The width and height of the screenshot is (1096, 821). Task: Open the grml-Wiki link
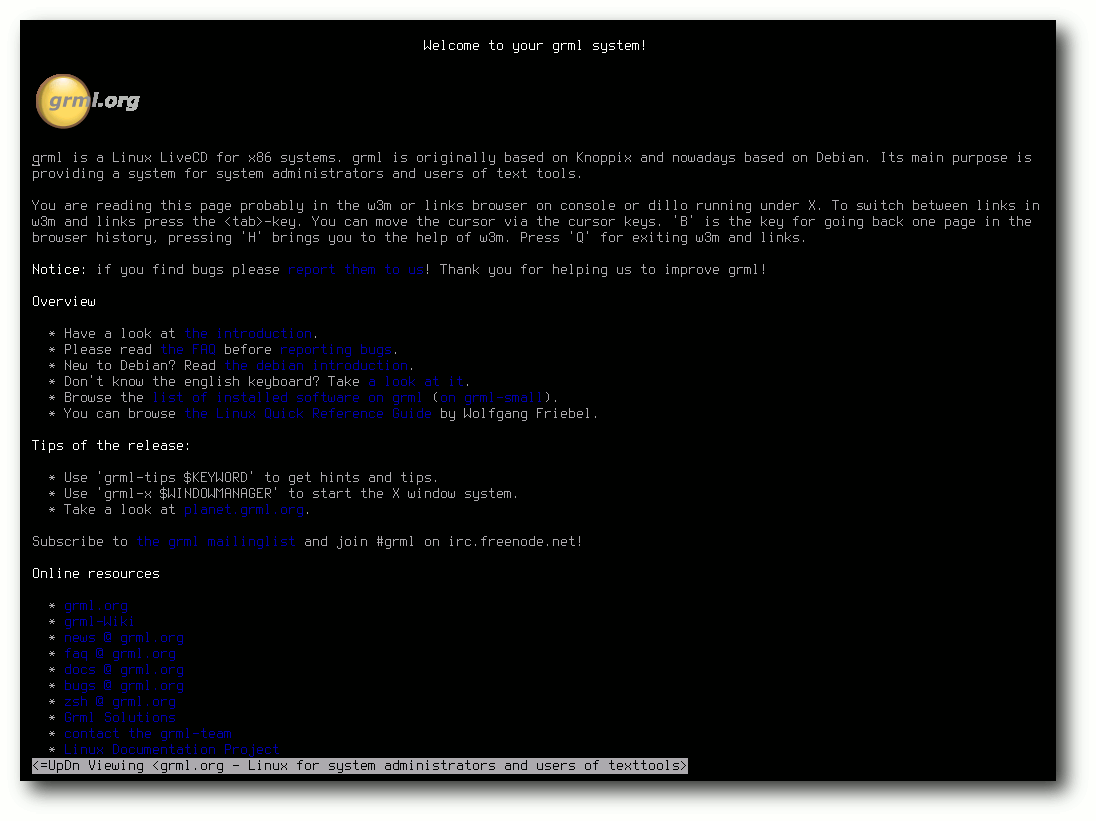(99, 622)
